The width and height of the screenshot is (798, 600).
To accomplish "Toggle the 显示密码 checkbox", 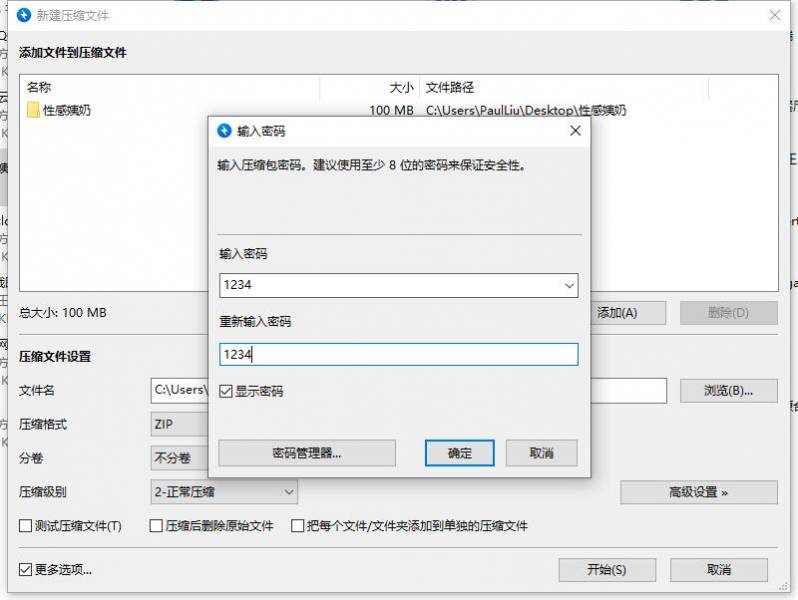I will pyautogui.click(x=226, y=391).
